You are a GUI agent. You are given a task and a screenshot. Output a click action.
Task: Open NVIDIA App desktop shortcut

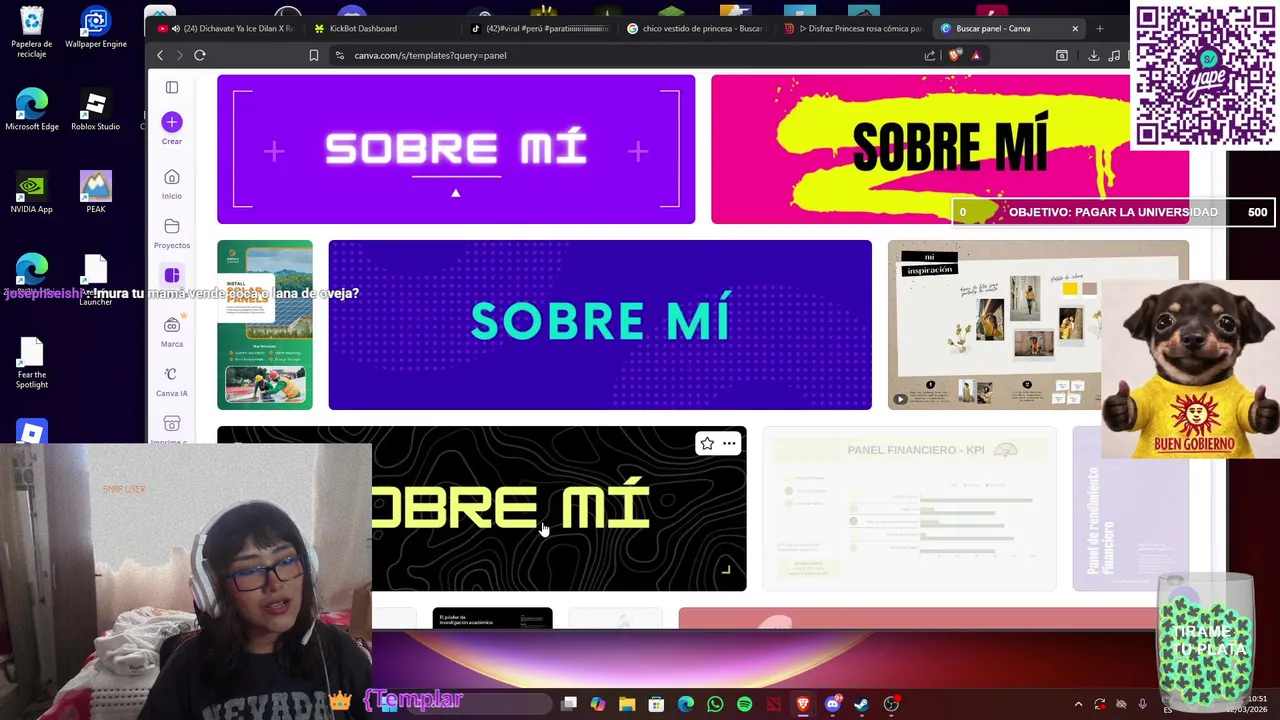pos(32,193)
